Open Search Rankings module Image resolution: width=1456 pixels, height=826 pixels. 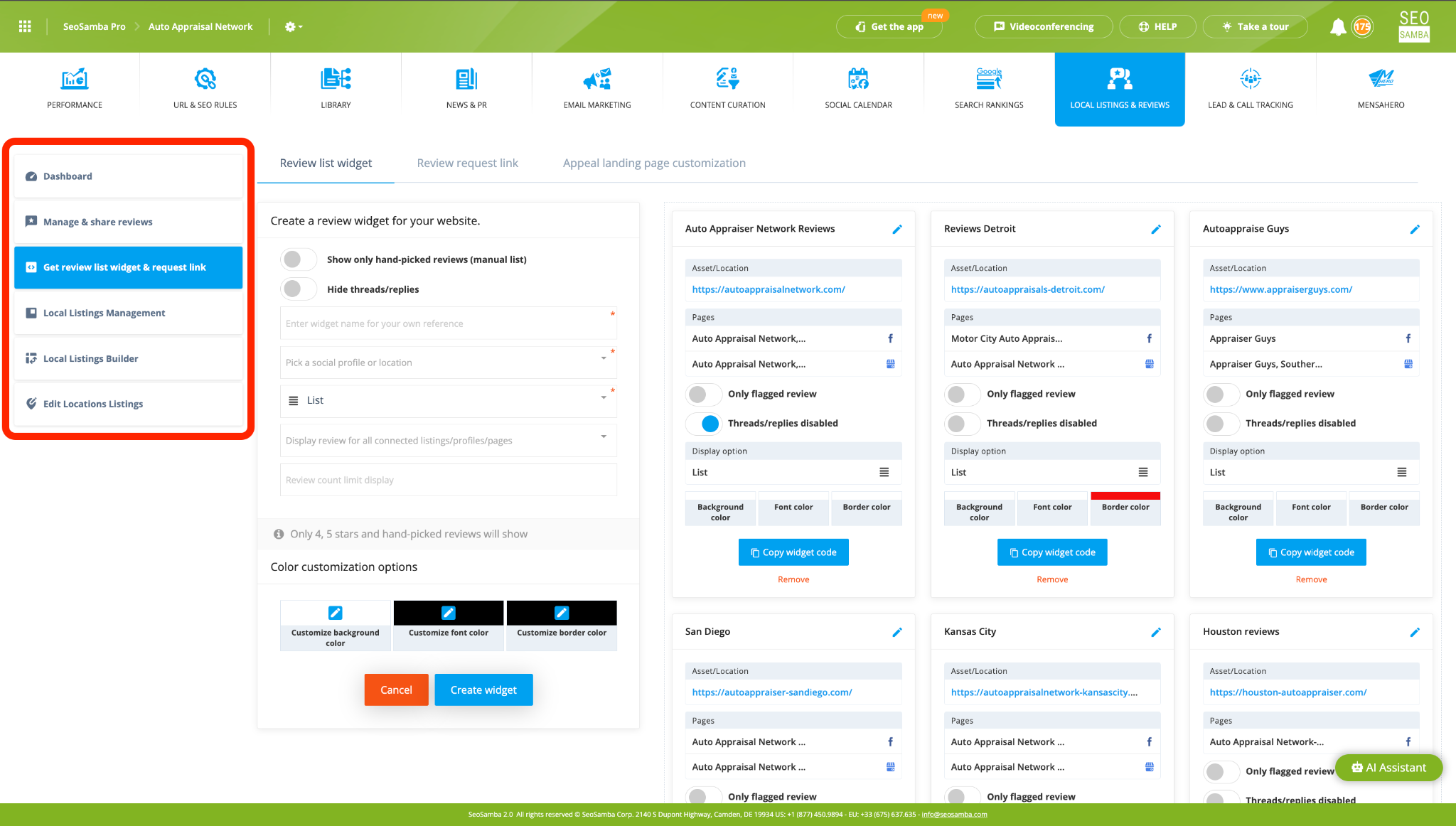(989, 89)
